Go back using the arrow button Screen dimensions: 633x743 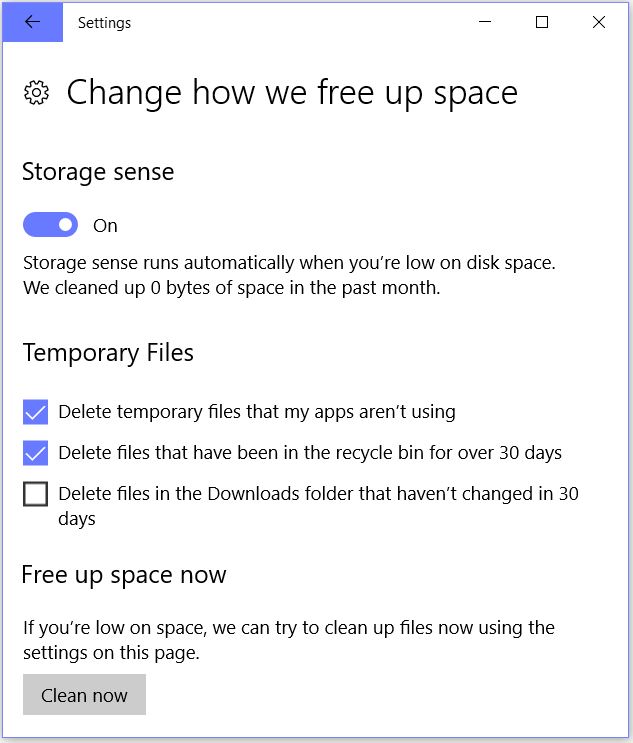point(32,22)
